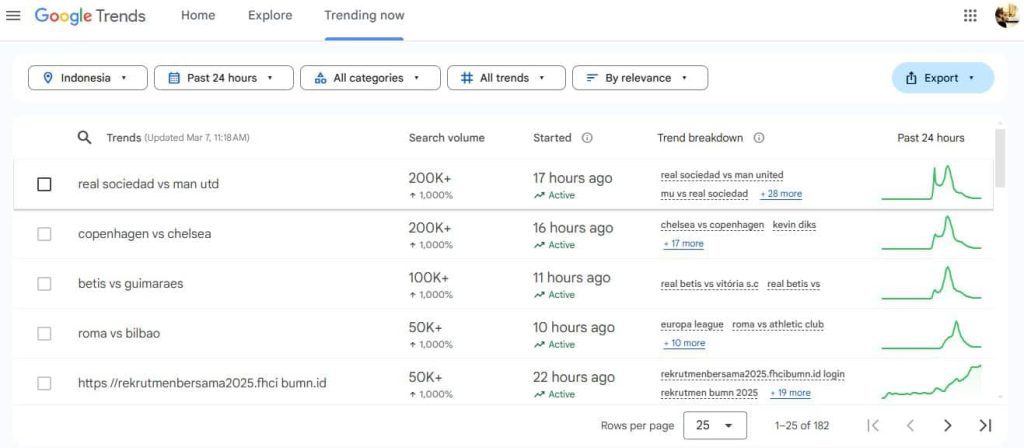
Task: Switch to the Explore tab
Action: click(x=270, y=15)
